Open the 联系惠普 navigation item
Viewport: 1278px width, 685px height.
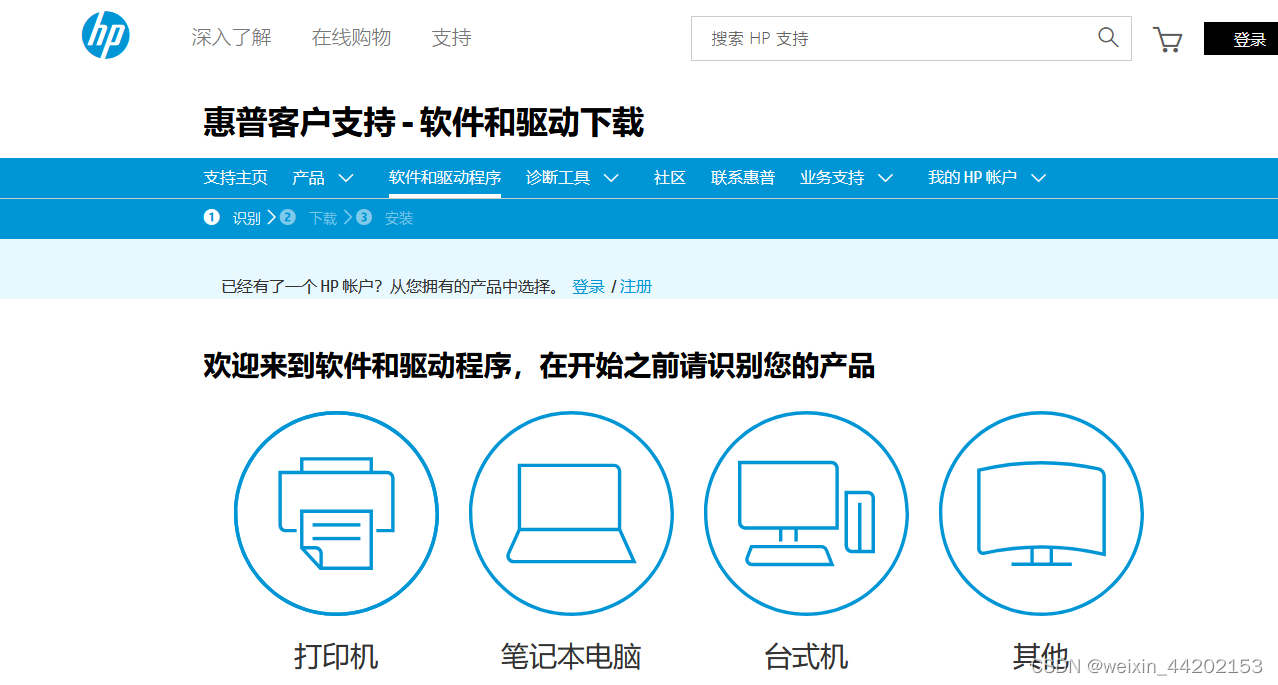point(743,178)
